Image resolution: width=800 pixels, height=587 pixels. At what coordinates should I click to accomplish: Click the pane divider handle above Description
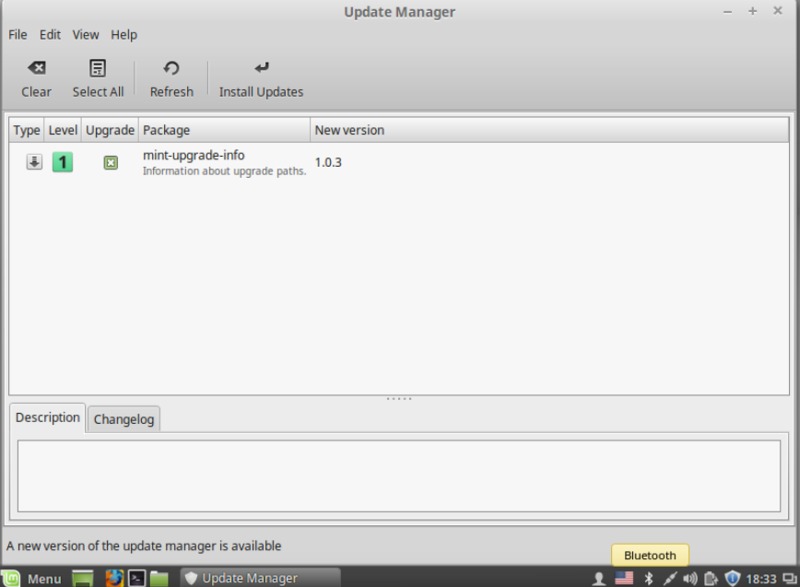399,398
